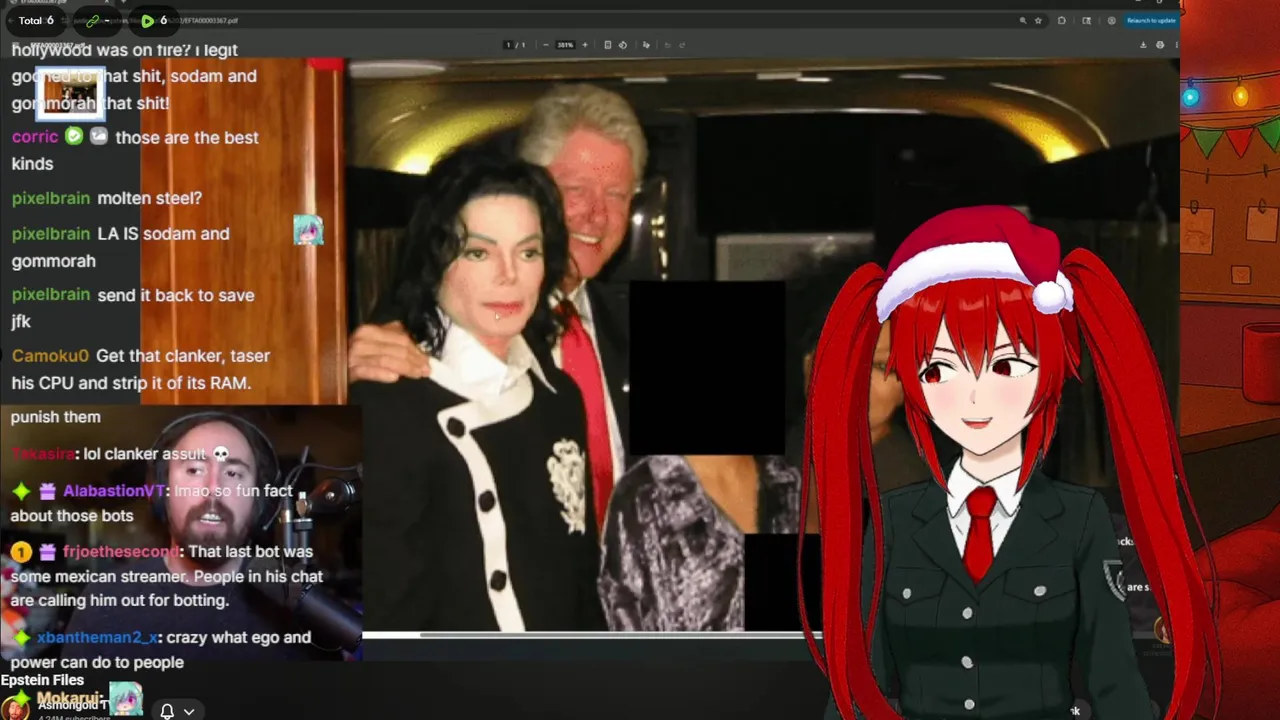Open the PDF viewer more-actions menu

(1177, 45)
